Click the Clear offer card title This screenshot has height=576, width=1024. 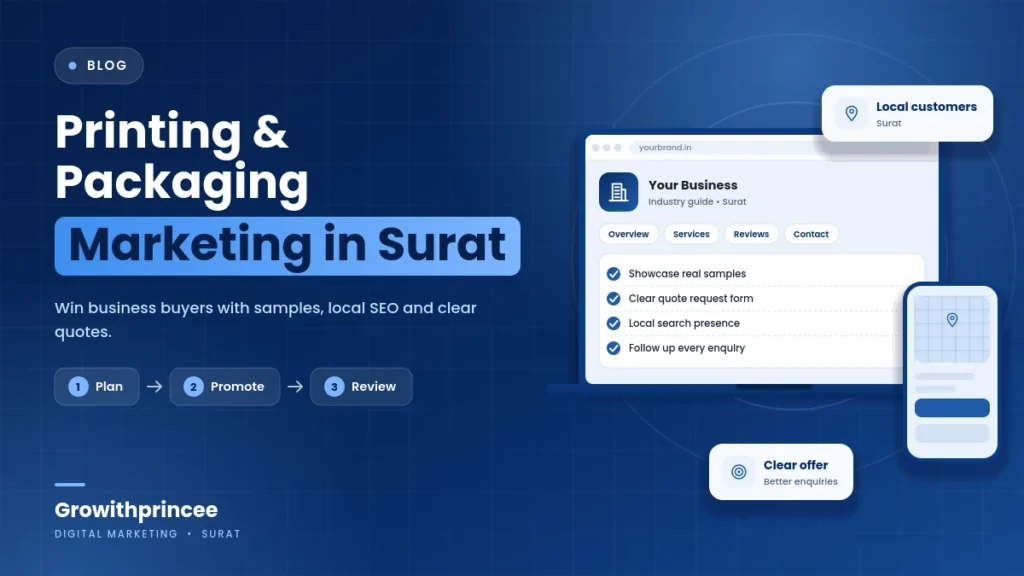coord(795,465)
